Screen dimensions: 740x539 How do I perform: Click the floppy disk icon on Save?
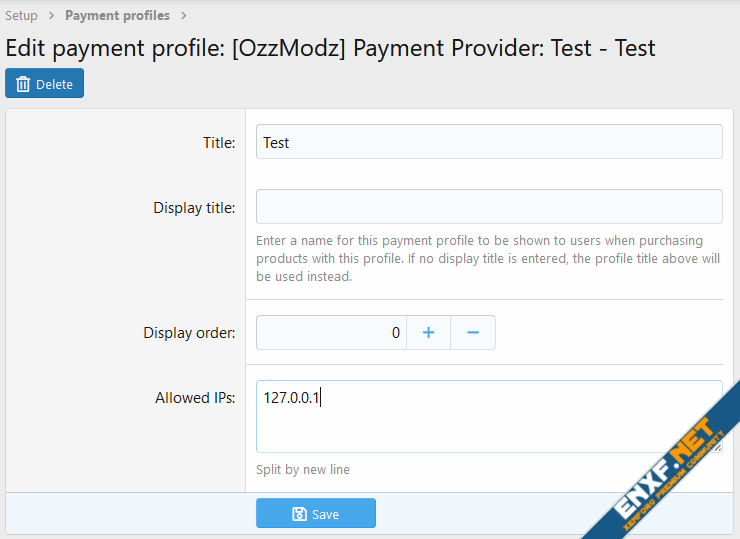[299, 514]
